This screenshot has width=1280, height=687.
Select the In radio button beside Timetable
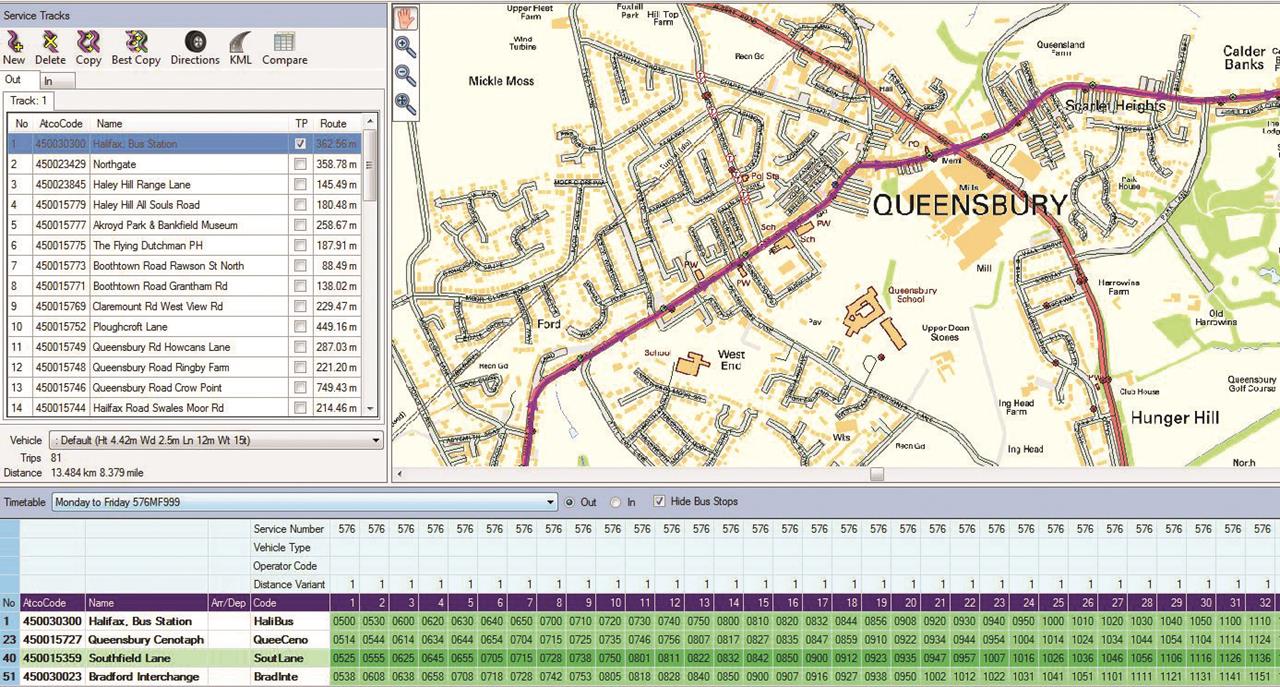coord(613,501)
